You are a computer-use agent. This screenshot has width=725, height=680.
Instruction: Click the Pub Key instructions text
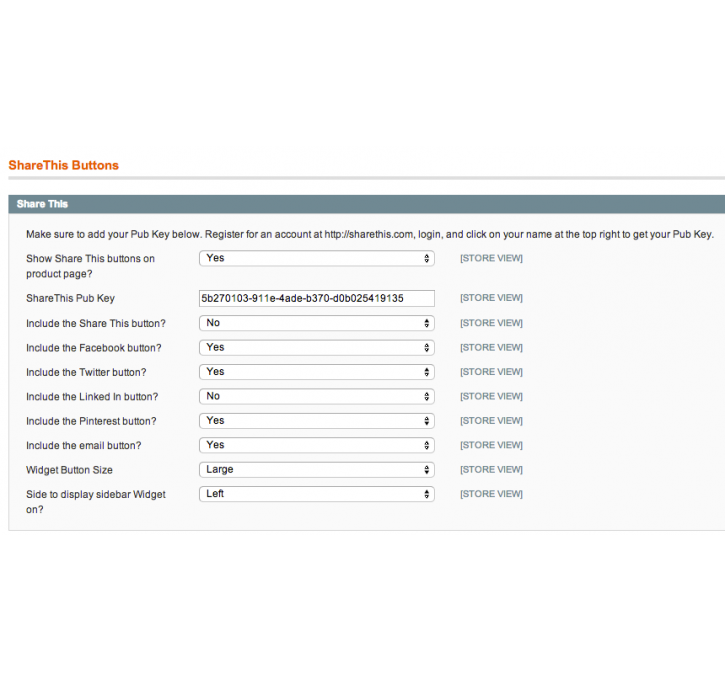point(370,234)
